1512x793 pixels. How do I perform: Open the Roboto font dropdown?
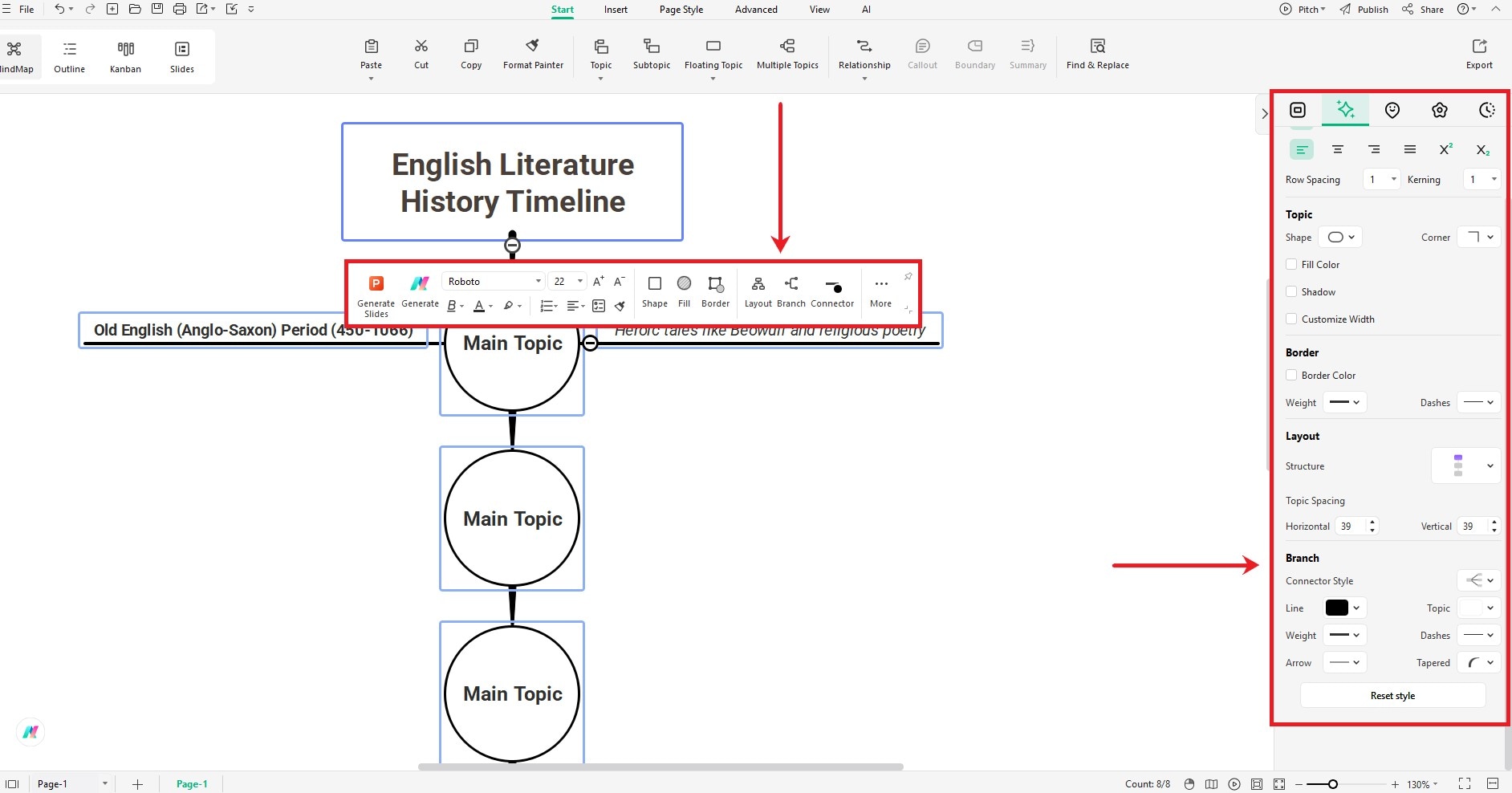(x=494, y=282)
